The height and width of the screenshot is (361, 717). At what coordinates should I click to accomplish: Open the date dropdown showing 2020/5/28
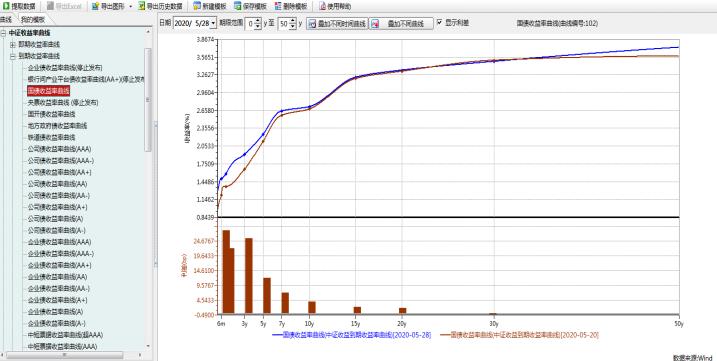[214, 23]
